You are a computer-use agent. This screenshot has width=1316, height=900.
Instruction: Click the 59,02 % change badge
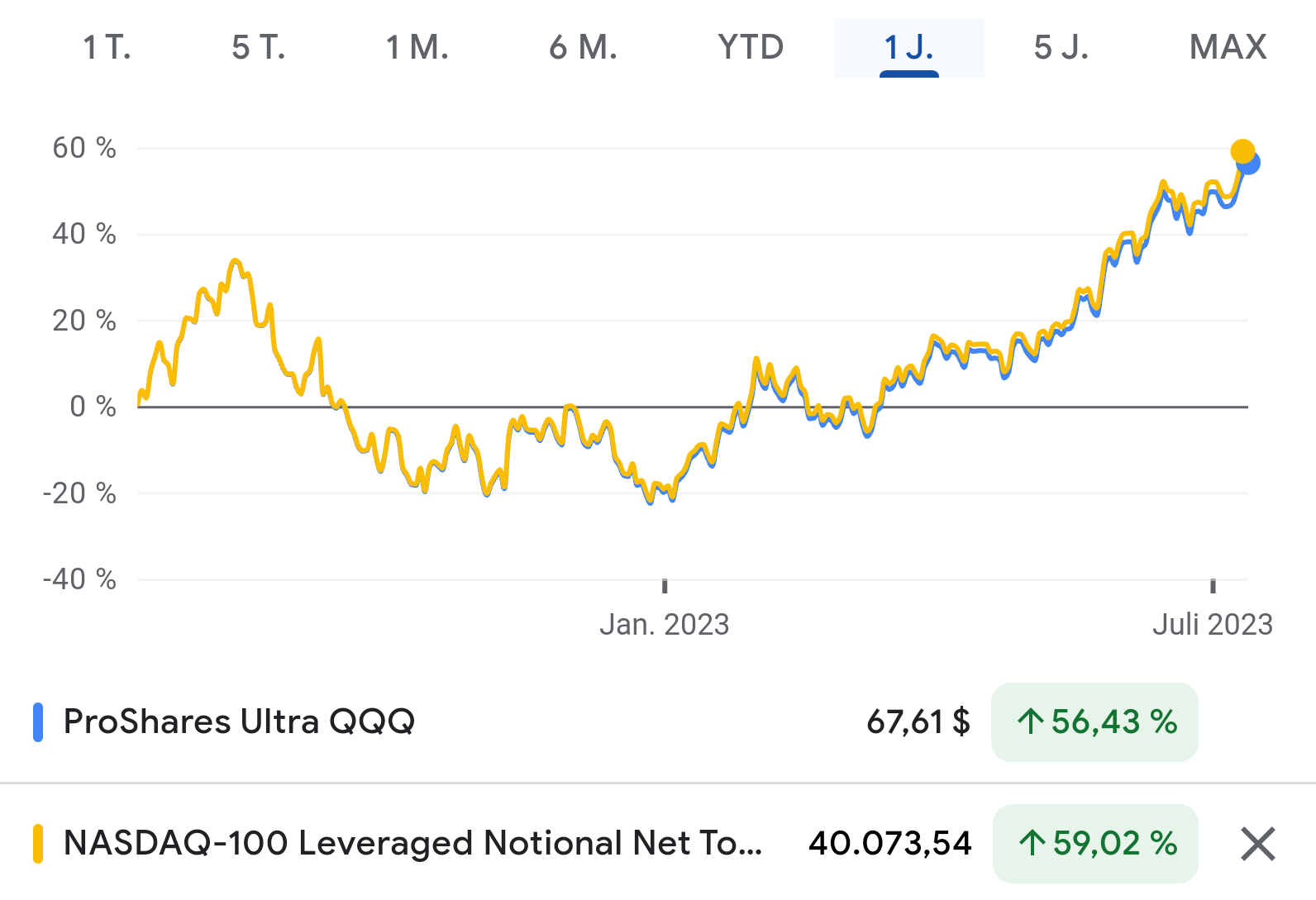tap(1095, 843)
